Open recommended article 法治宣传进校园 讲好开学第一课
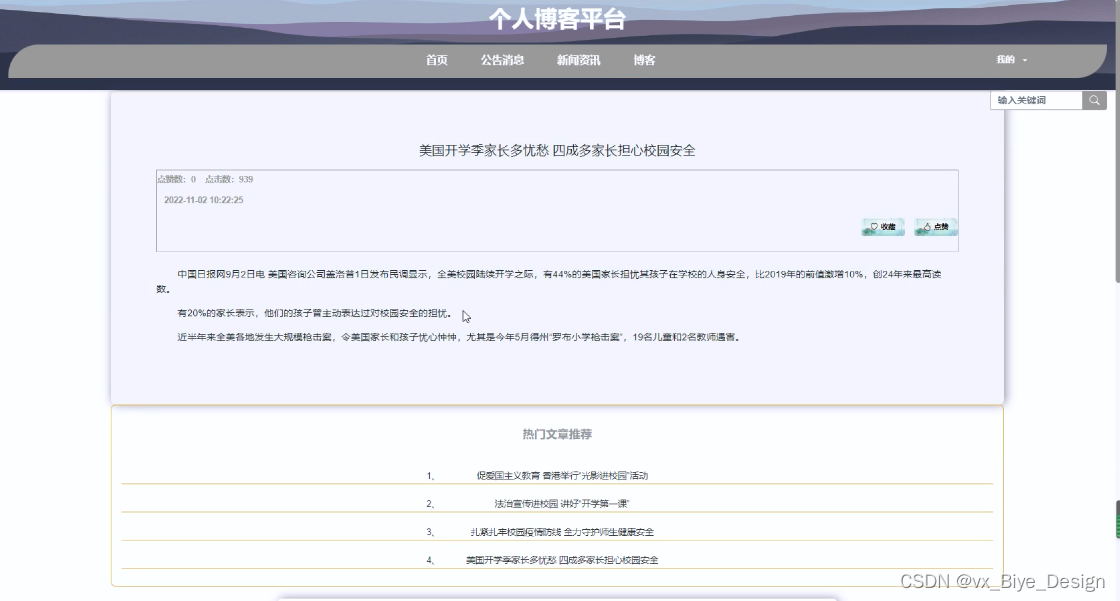This screenshot has height=601, width=1120. coord(562,504)
